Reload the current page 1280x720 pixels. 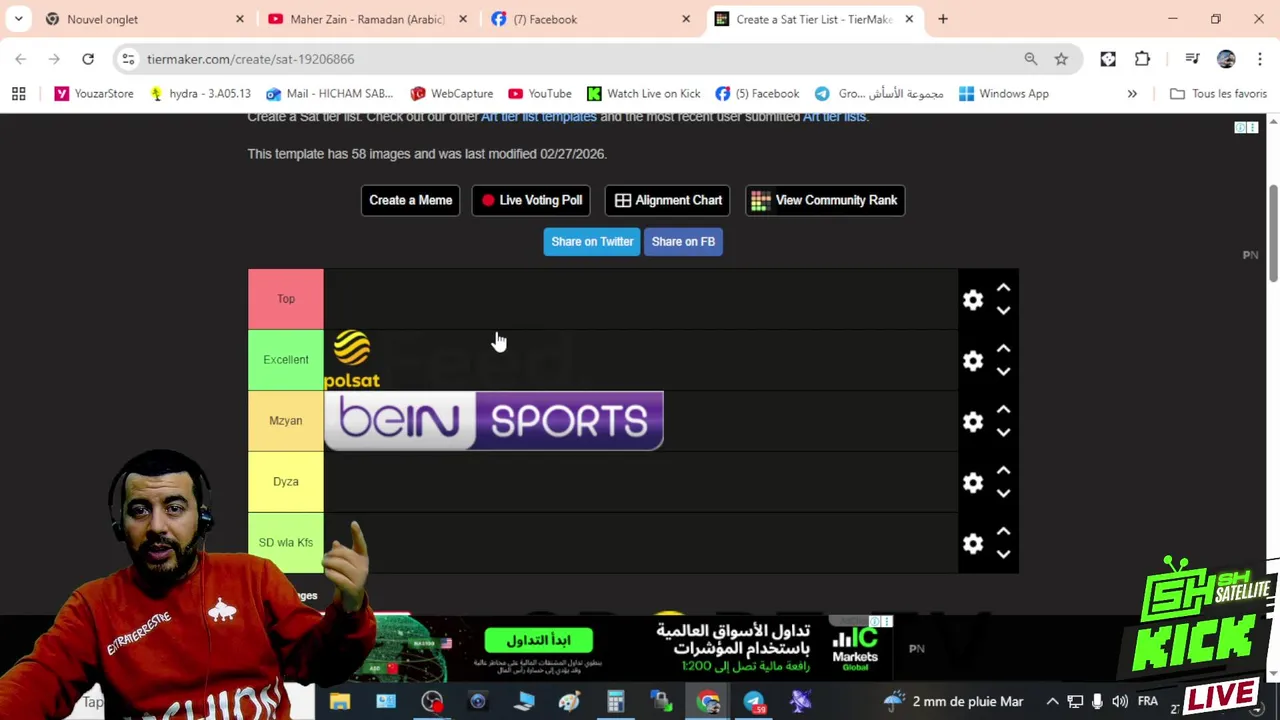[x=88, y=59]
